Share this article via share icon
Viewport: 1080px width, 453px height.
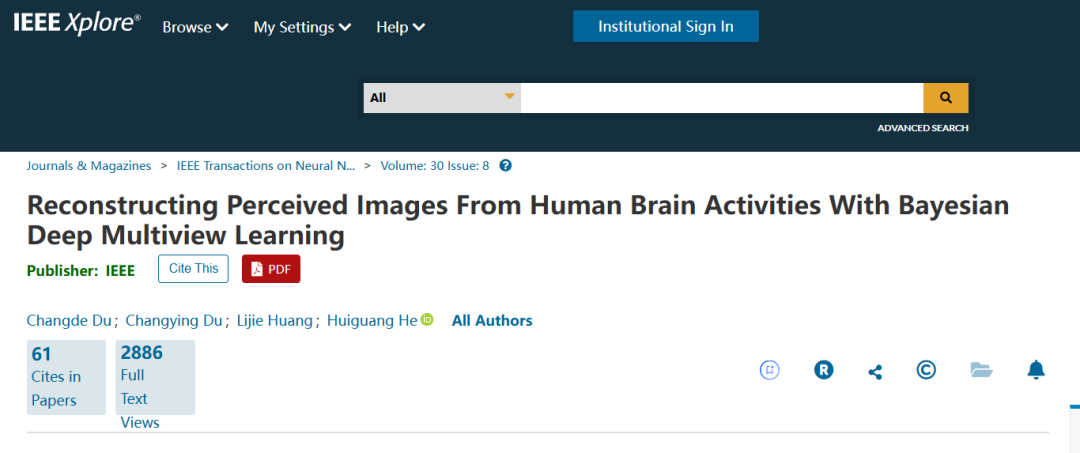875,372
